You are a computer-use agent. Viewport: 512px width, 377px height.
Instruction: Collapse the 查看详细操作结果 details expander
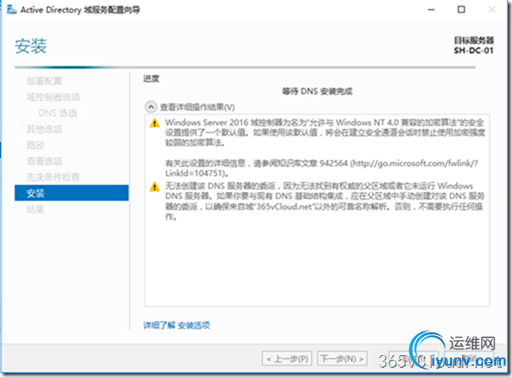click(x=151, y=107)
